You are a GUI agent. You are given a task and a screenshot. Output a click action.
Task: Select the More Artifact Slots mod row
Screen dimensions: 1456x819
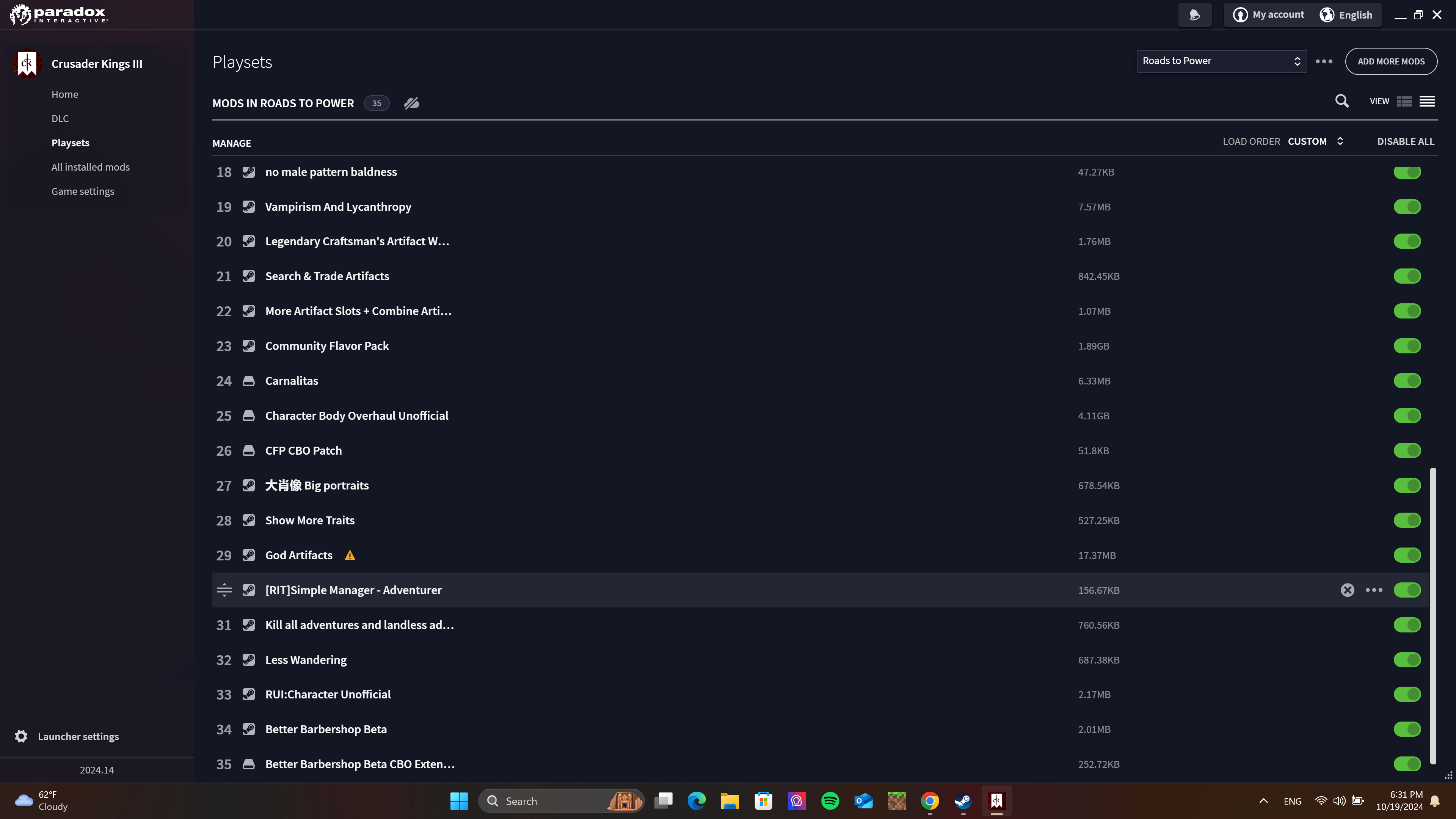coord(820,311)
